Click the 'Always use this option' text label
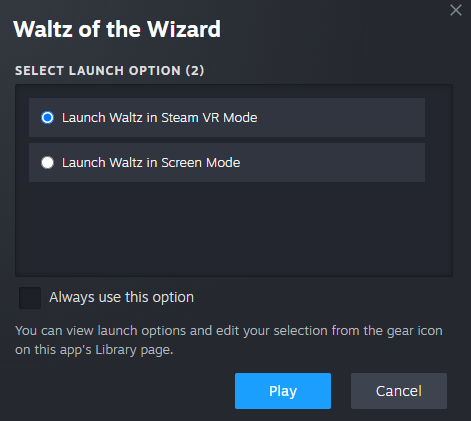Image resolution: width=471 pixels, height=421 pixels. (x=121, y=297)
